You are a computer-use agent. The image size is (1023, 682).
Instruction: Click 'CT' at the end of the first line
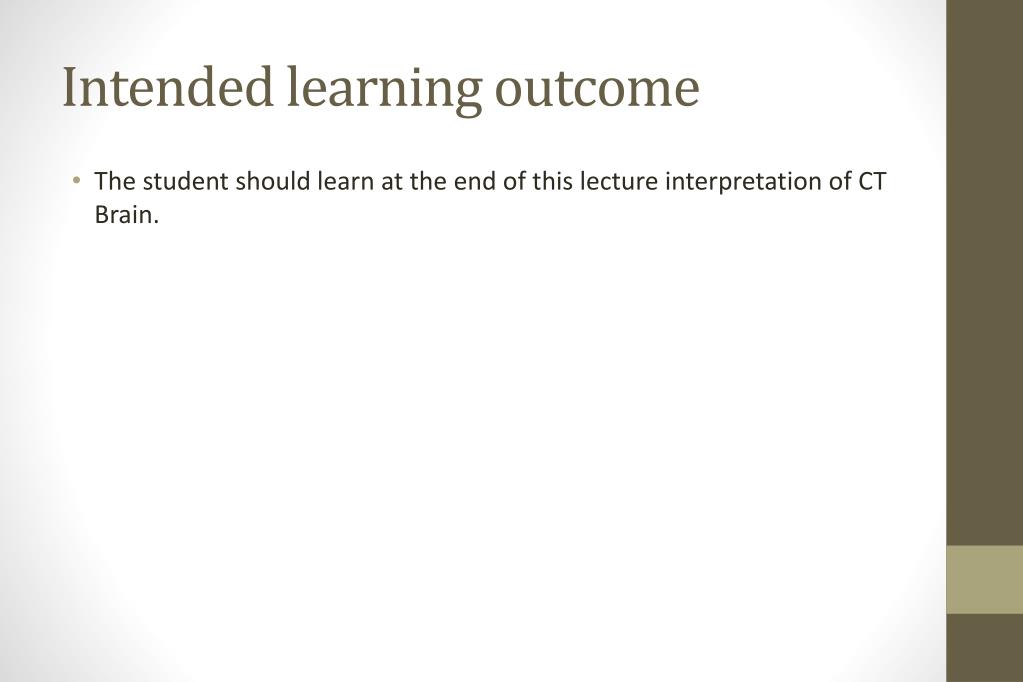coord(872,181)
